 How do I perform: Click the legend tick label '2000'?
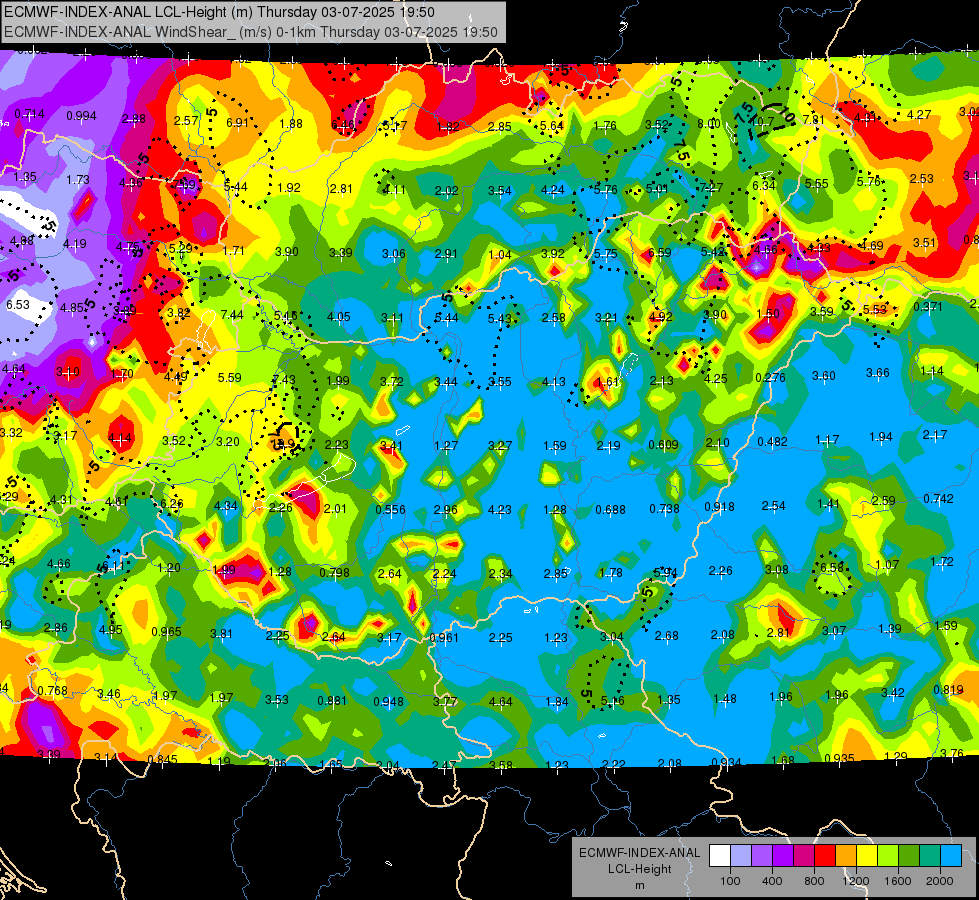click(x=939, y=881)
